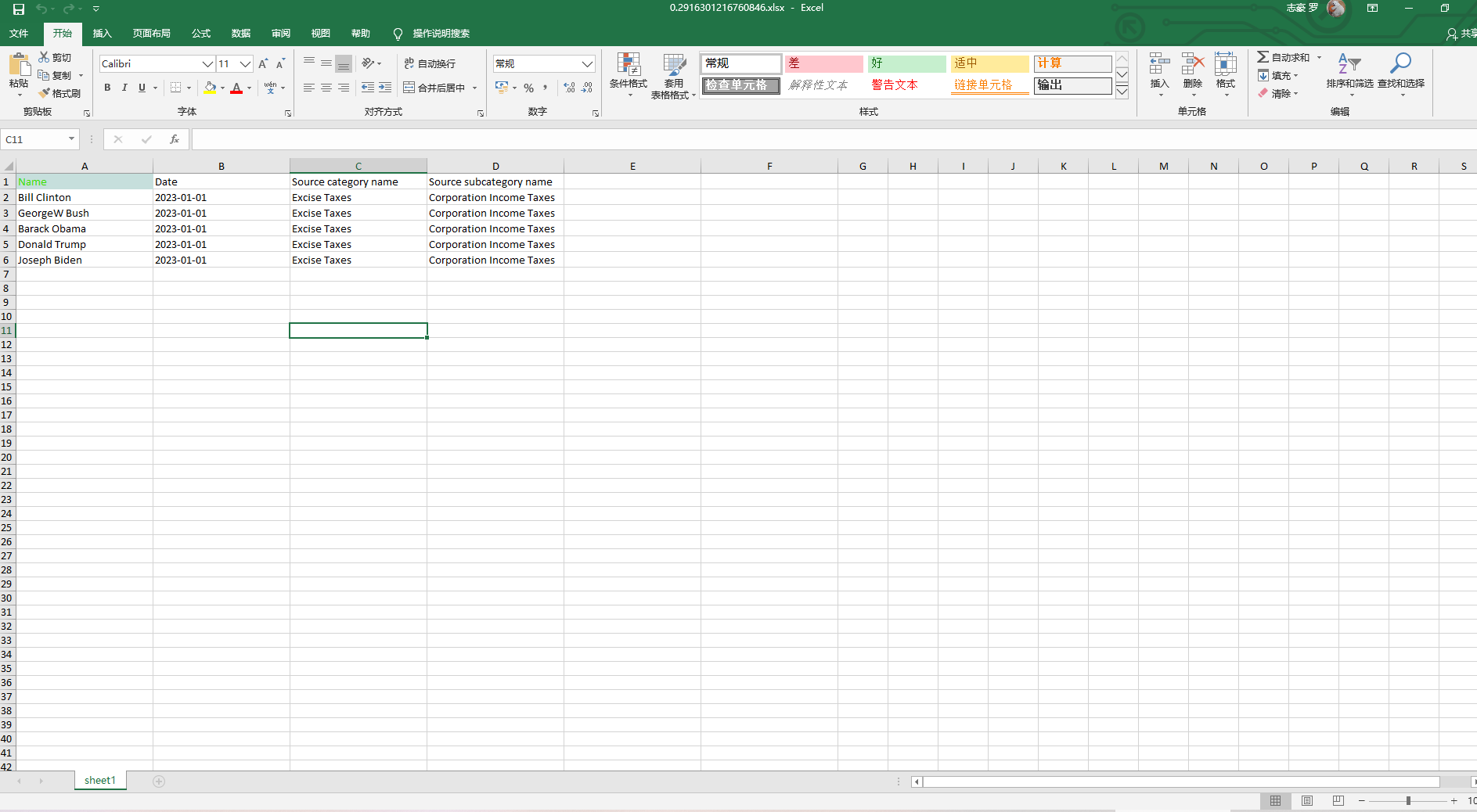Click the Comma Style icon
Screen dimensions: 1477x812
tap(546, 88)
